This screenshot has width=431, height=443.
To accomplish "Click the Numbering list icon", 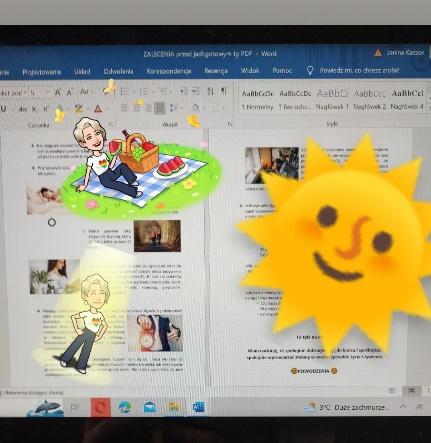I will tap(144, 91).
